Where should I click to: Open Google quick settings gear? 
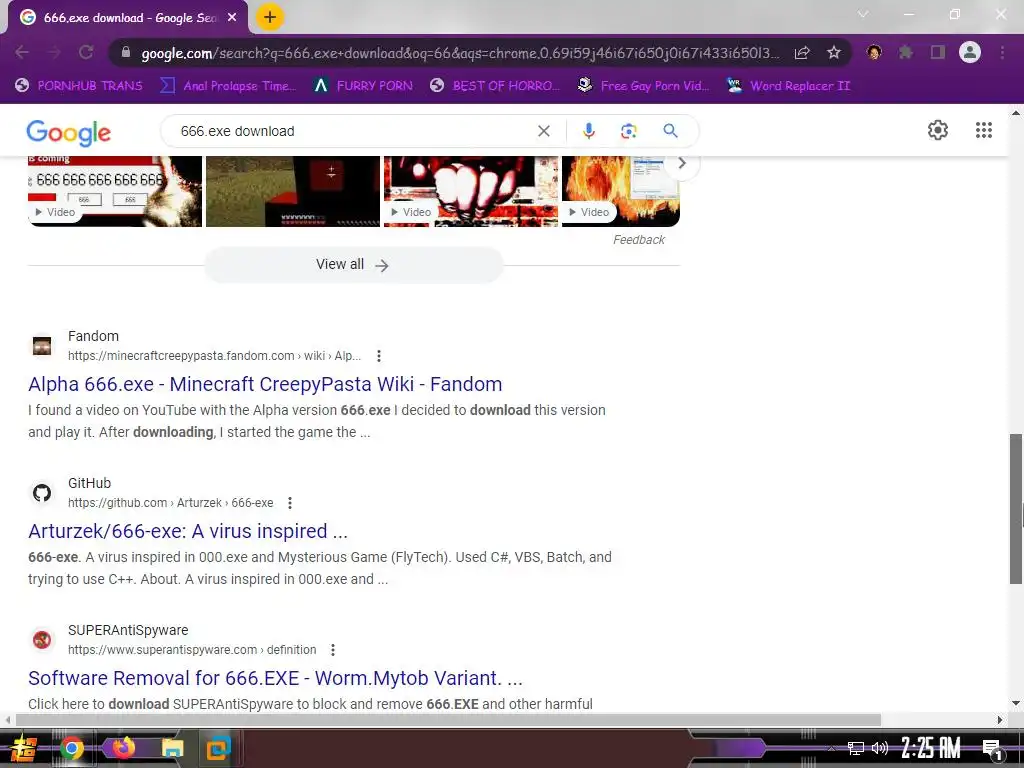(x=938, y=130)
